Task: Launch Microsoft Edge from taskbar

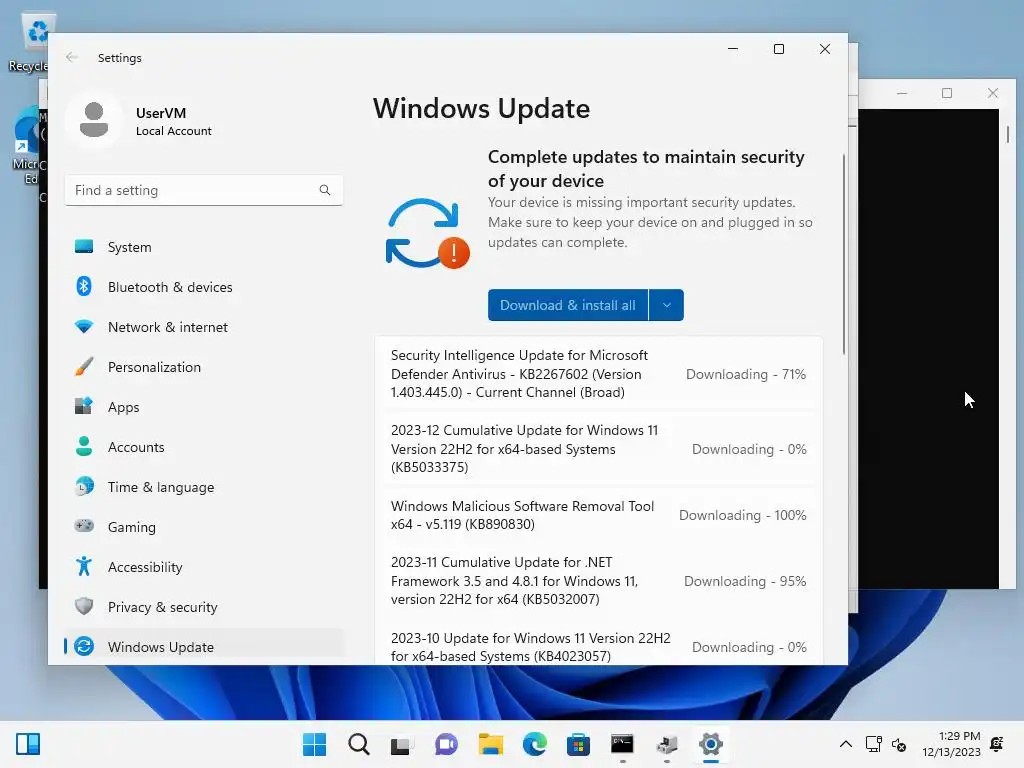Action: point(534,744)
